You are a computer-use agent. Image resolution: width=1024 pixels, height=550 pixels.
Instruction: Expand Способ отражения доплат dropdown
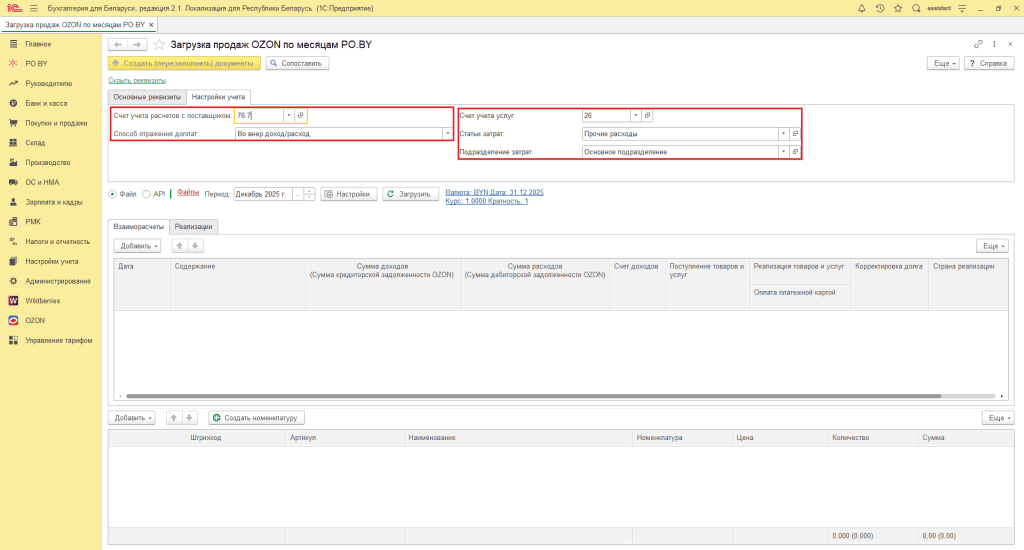tap(447, 133)
